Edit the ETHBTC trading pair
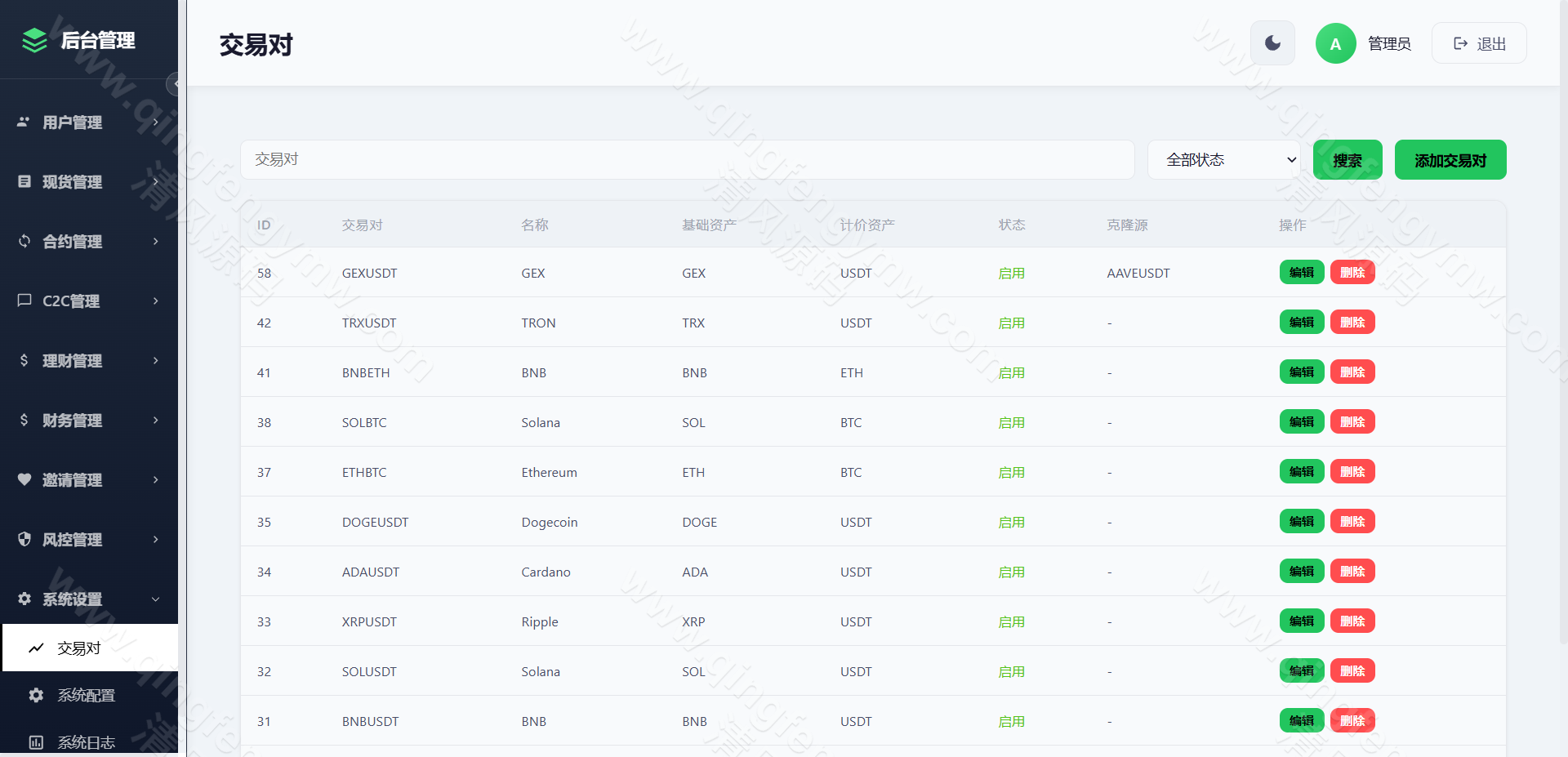The height and width of the screenshot is (757, 1568). pyautogui.click(x=1302, y=471)
